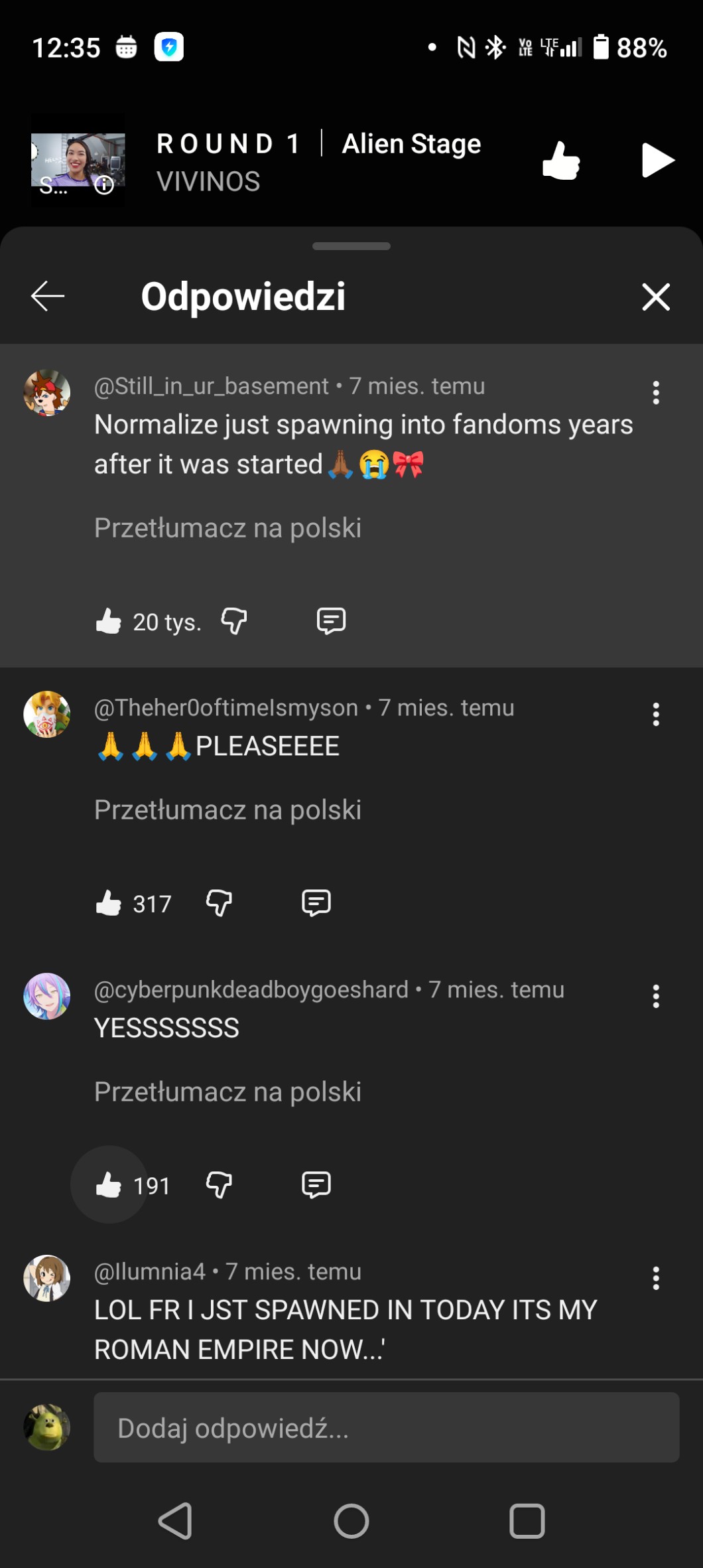Screen dimensions: 703x1568
Task: Reply to the YESSSSSSS comment
Action: coord(316,1185)
